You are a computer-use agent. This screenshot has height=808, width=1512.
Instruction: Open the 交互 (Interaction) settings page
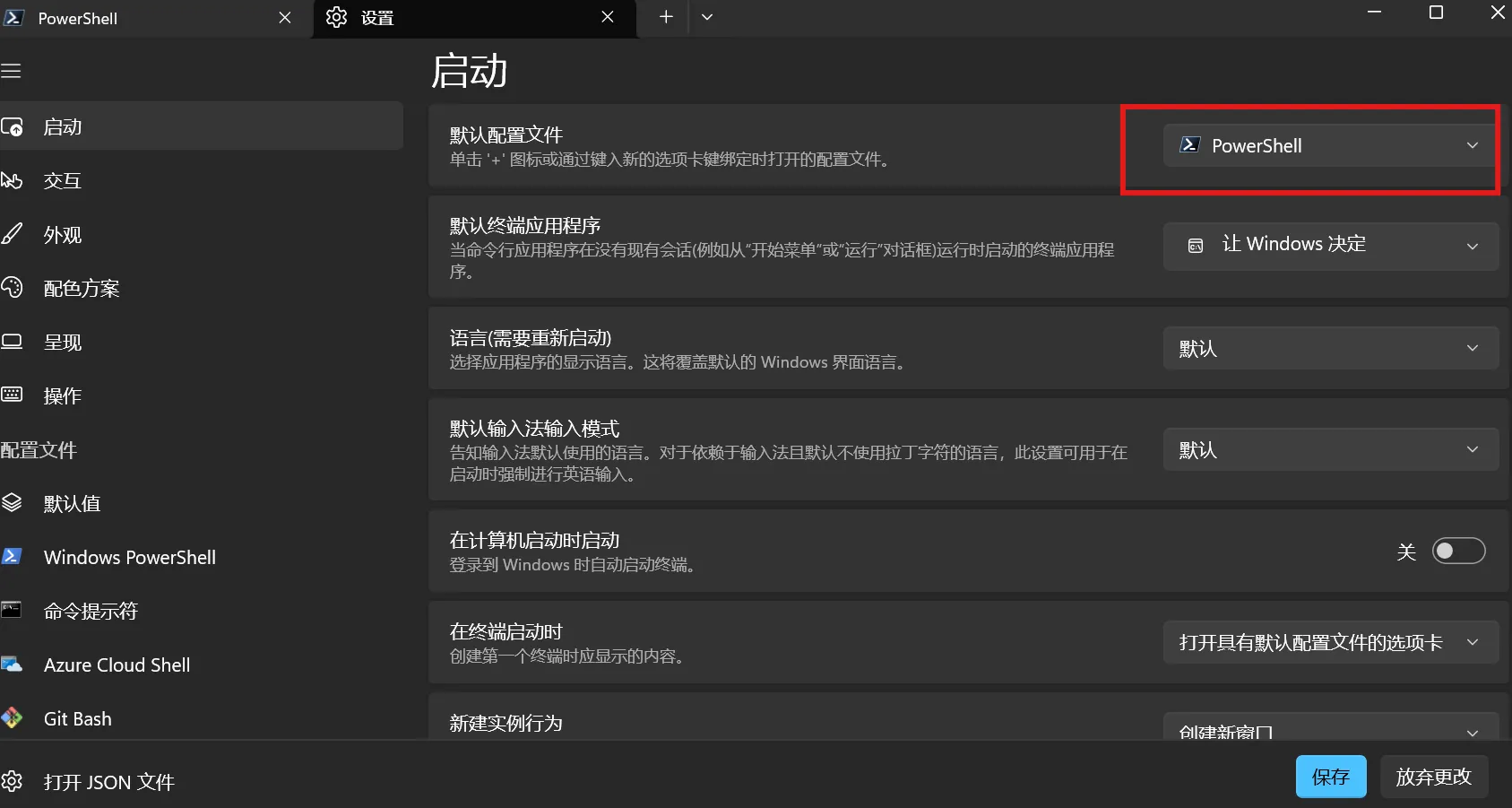[63, 181]
